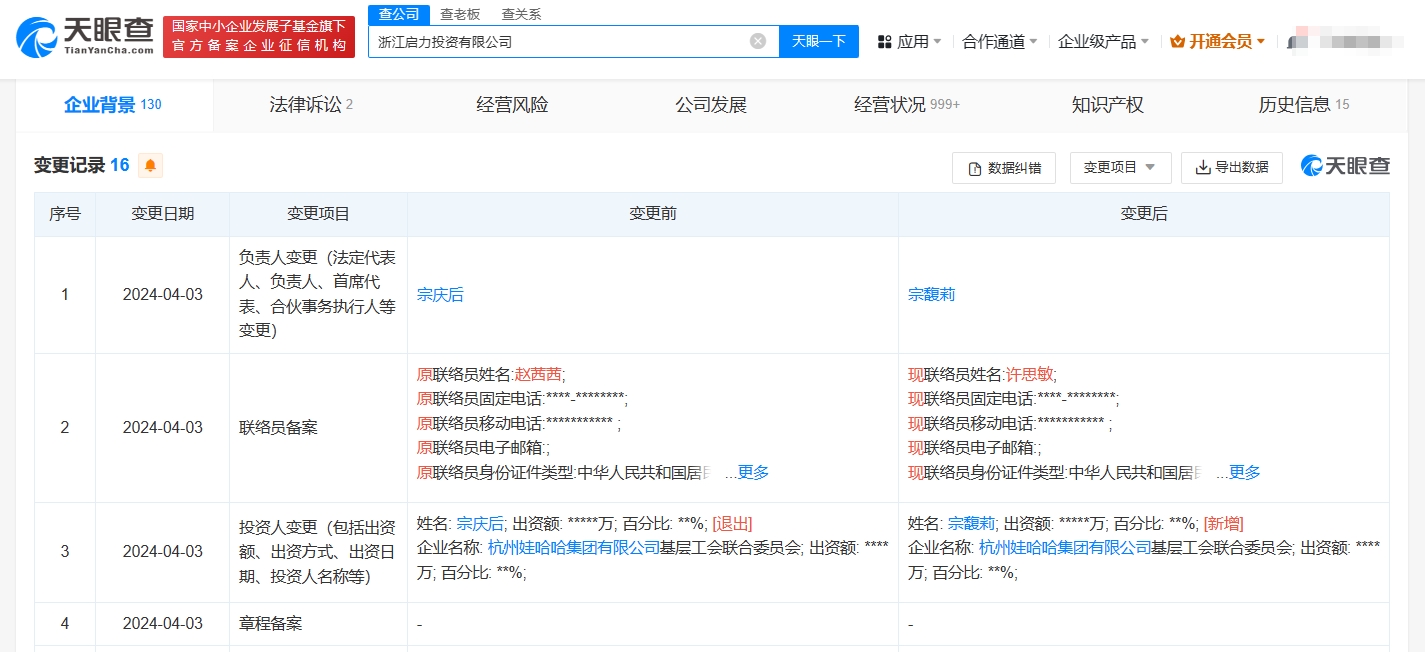The width and height of the screenshot is (1425, 652).
Task: Click the 变更日期 column header
Action: coord(163,214)
